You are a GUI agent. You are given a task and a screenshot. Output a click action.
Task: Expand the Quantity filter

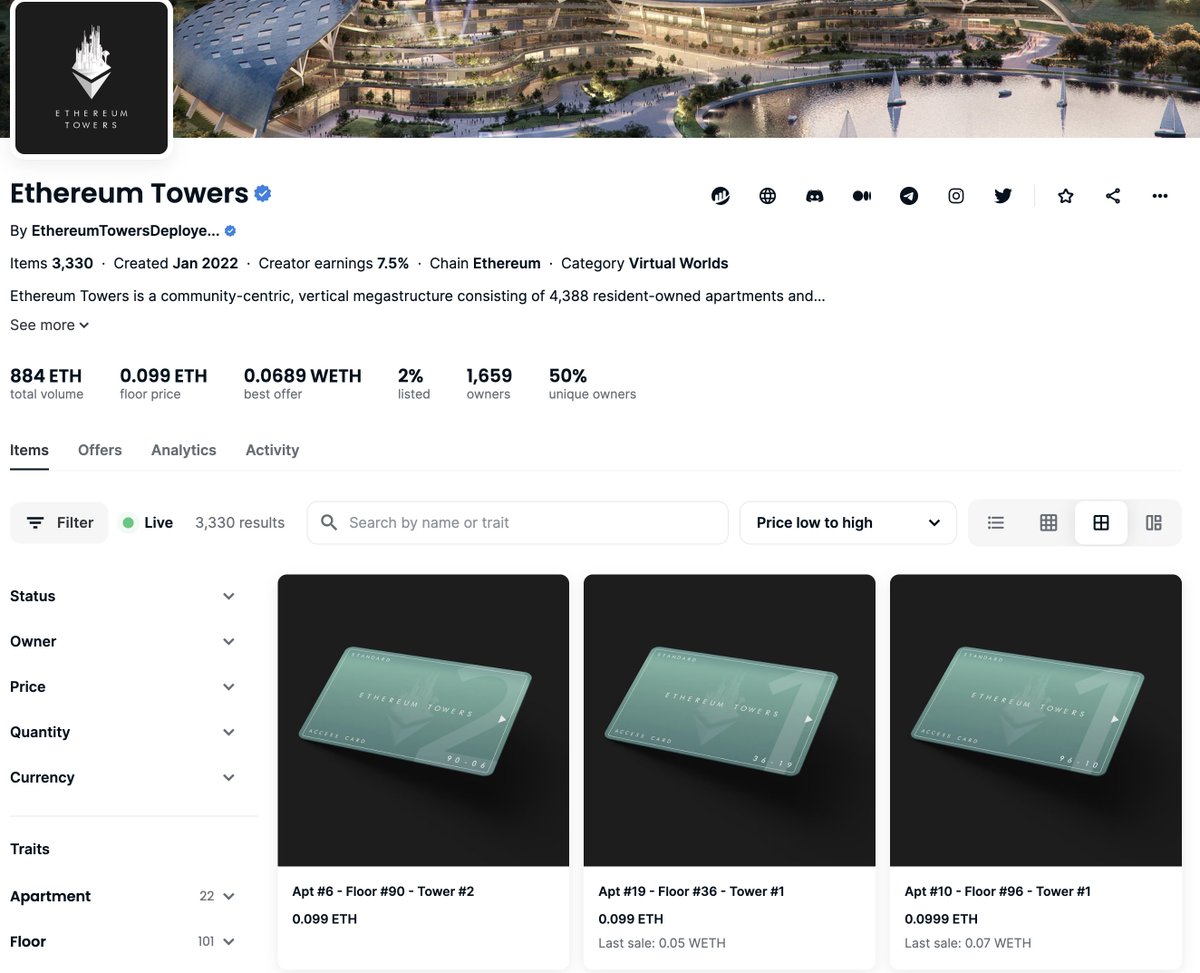pyautogui.click(x=124, y=732)
